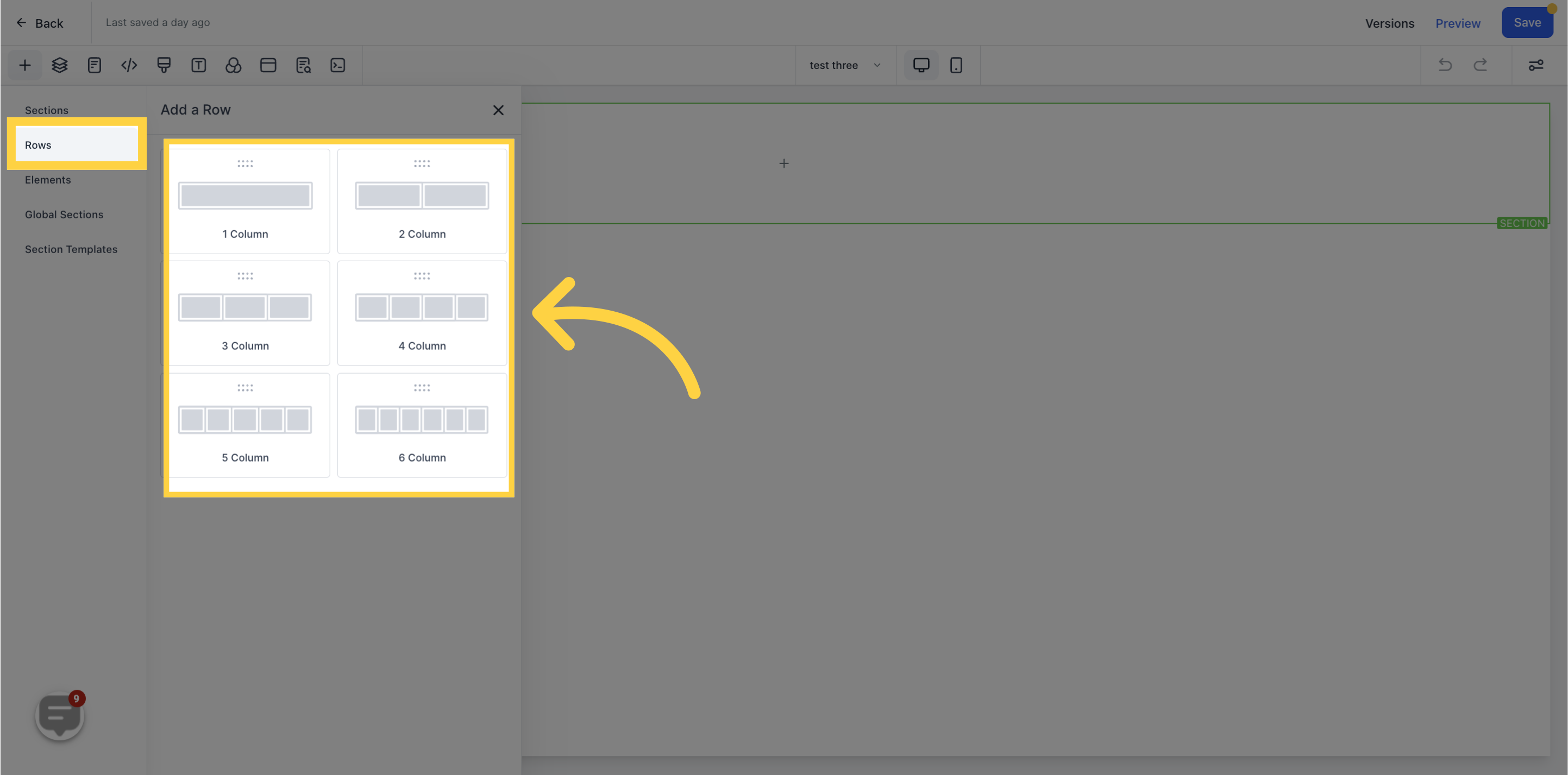Close the Add a Row dialog
The width and height of the screenshot is (1568, 775).
498,110
